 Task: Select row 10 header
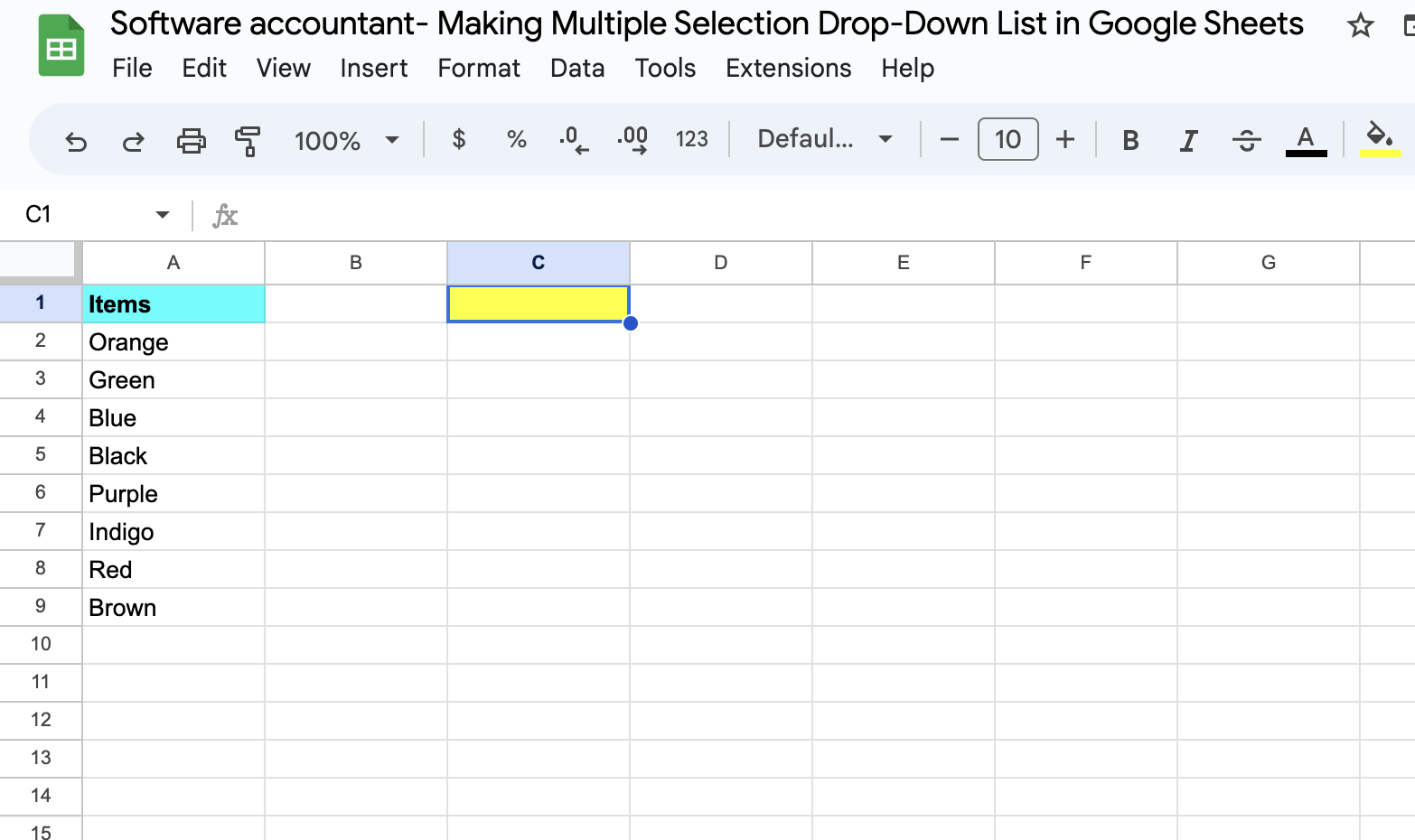tap(41, 645)
